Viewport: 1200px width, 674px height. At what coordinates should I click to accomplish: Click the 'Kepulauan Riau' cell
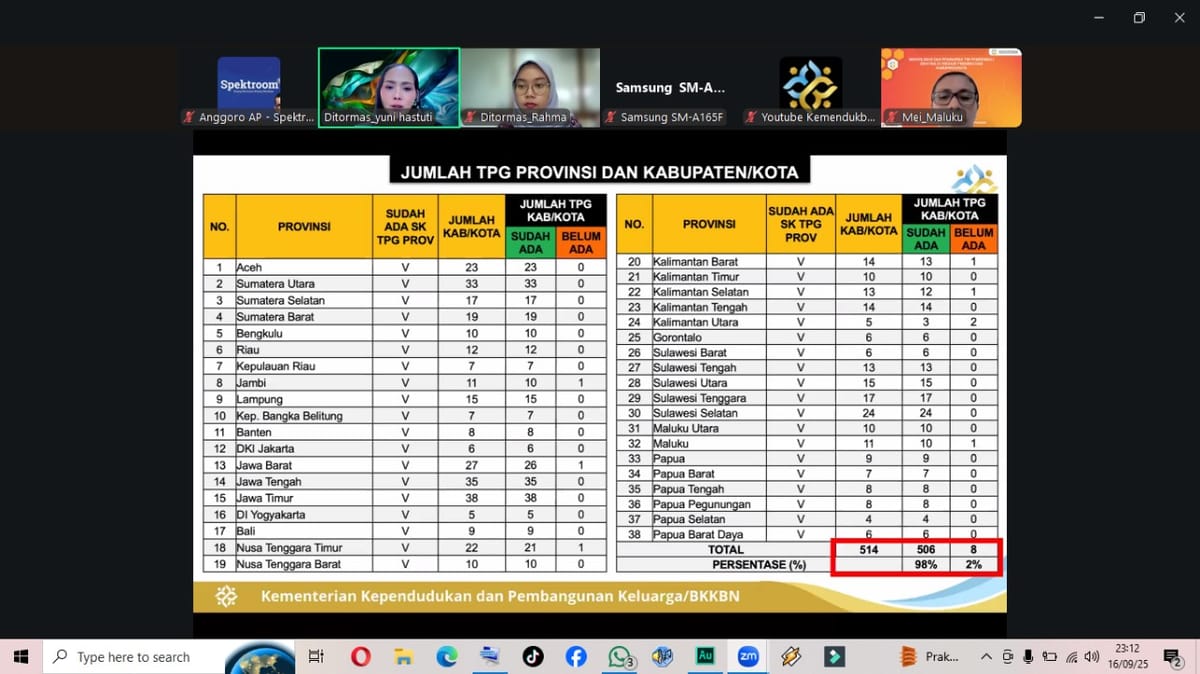point(304,366)
